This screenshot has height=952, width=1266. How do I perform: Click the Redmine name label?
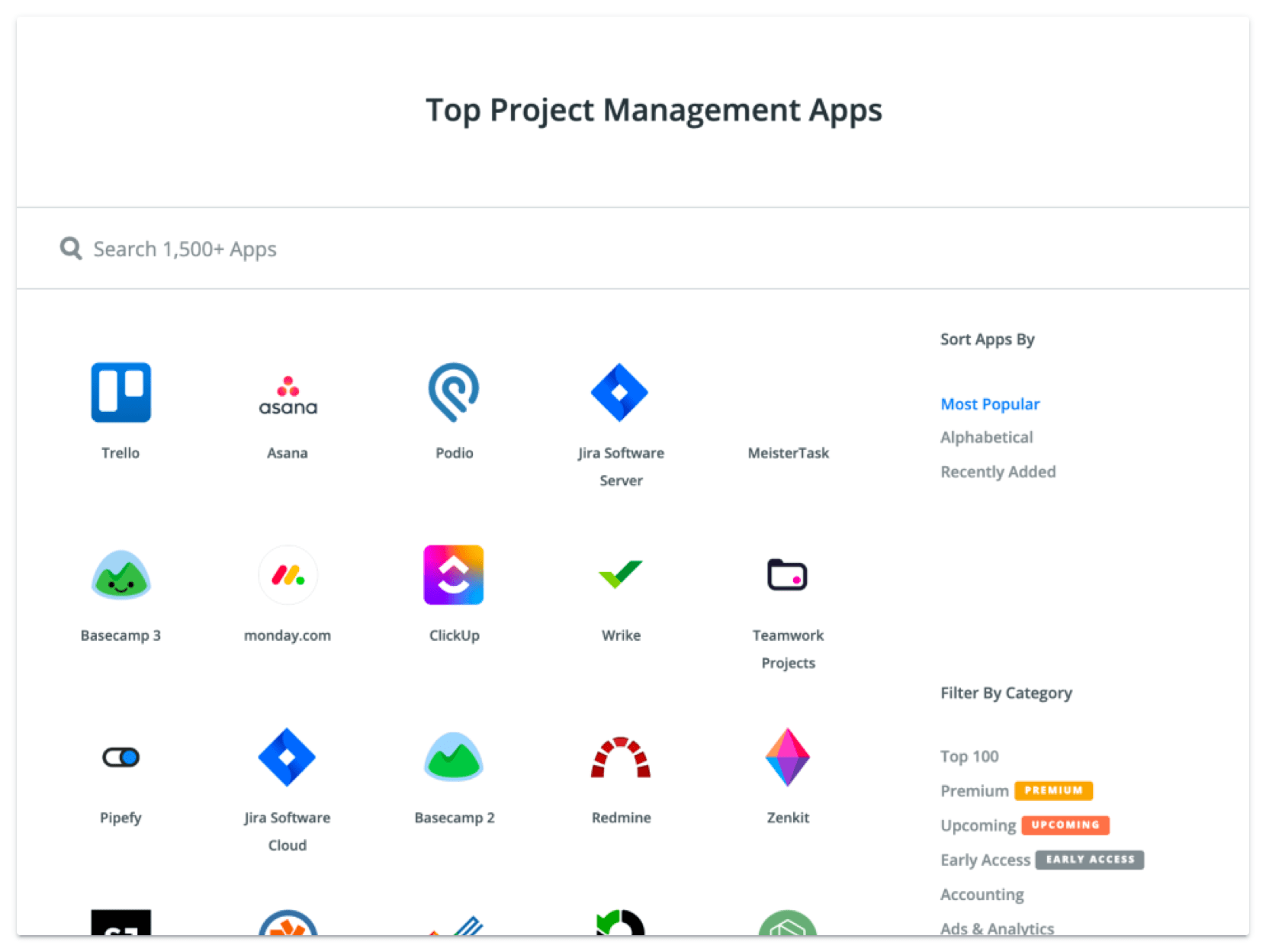[x=621, y=818]
